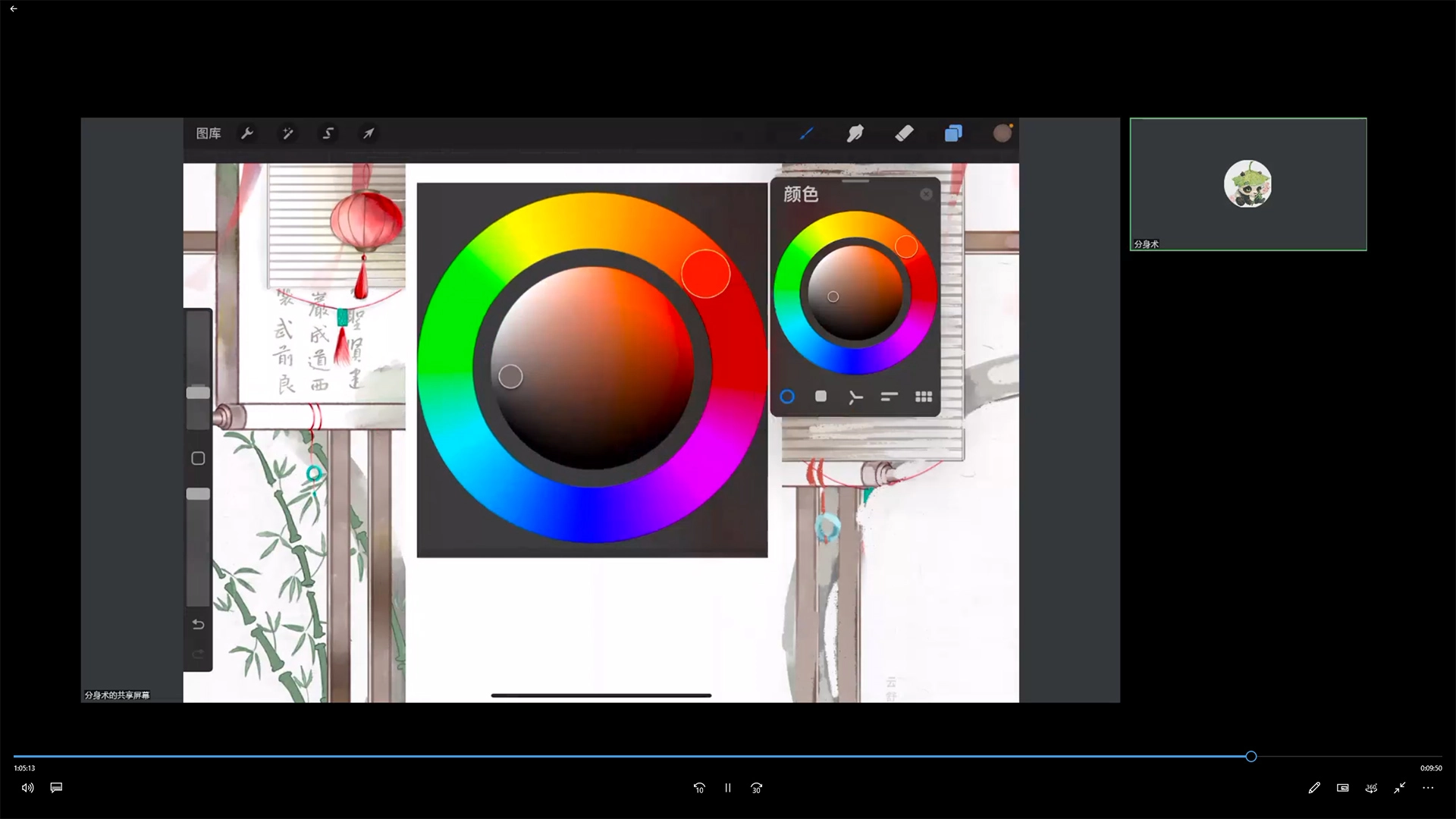Click the active color circle swatch
1456x819 pixels.
[1002, 133]
